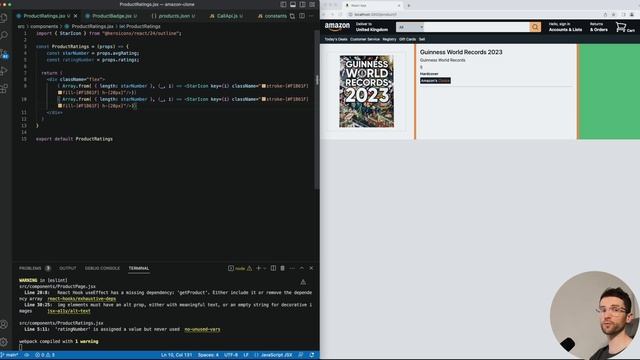Screen dimensions: 640x360
Task: Click orange search magnifier button
Action: (535, 27)
